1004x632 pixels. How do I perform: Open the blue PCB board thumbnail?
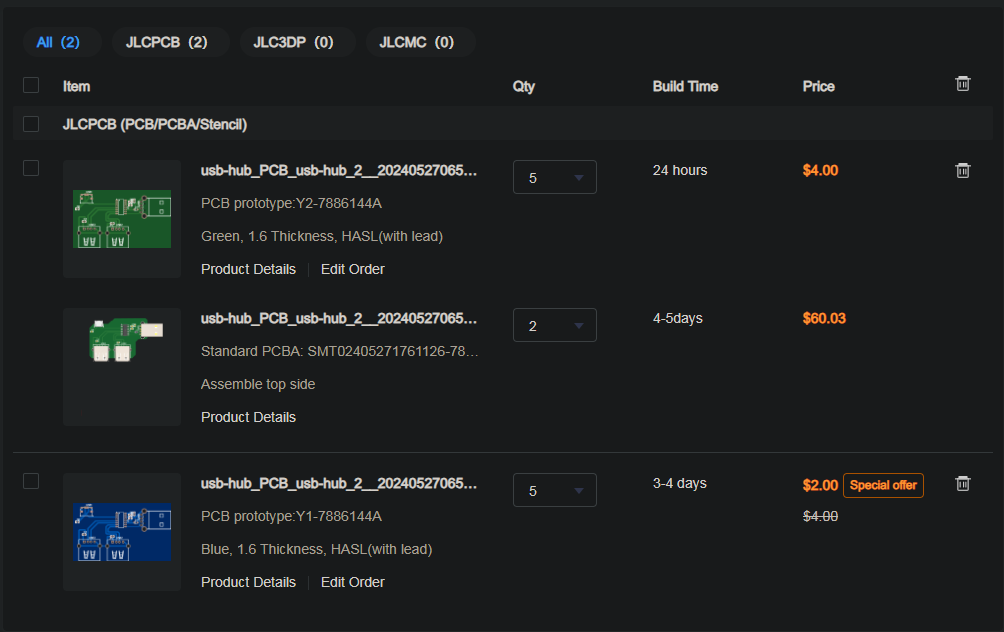122,532
